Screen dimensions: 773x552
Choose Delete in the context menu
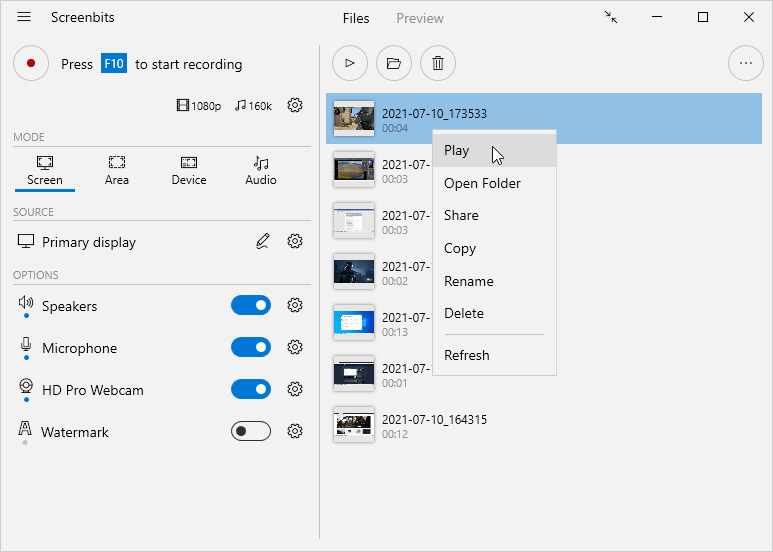coord(494,313)
